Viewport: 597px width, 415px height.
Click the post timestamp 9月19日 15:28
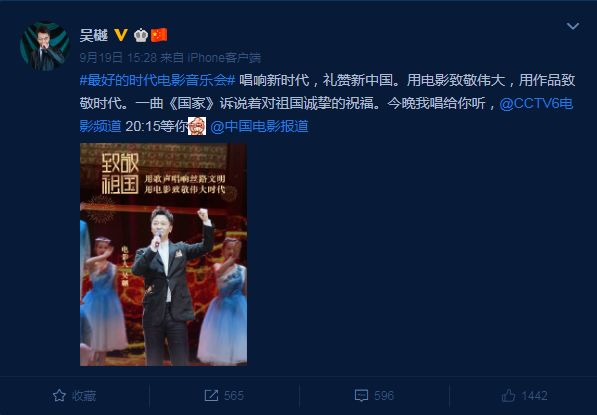point(118,57)
